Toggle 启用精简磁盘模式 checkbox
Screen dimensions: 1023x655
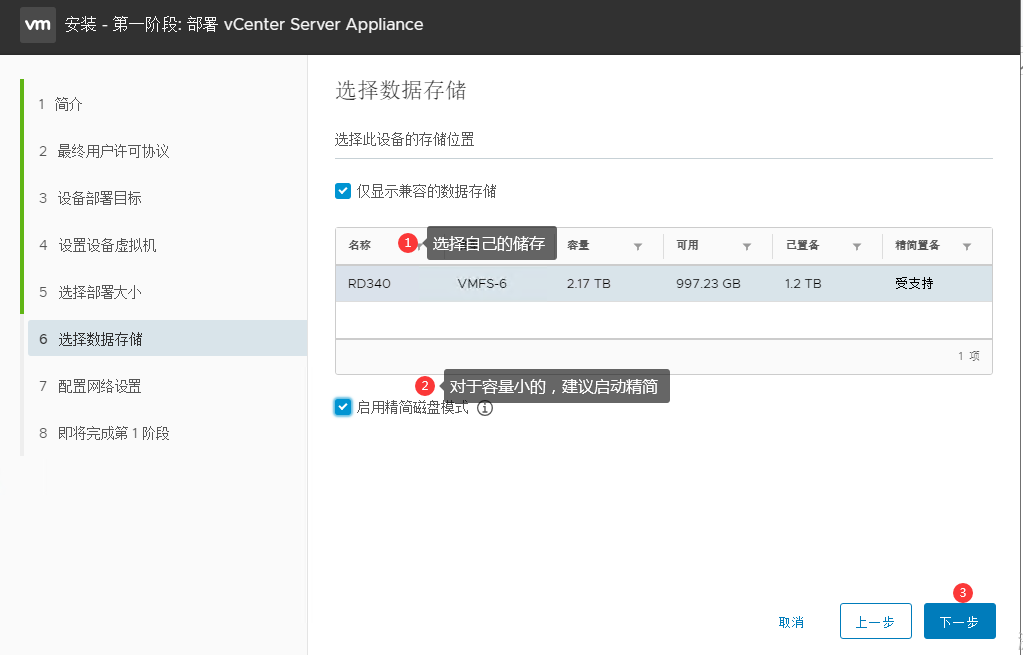click(x=343, y=407)
